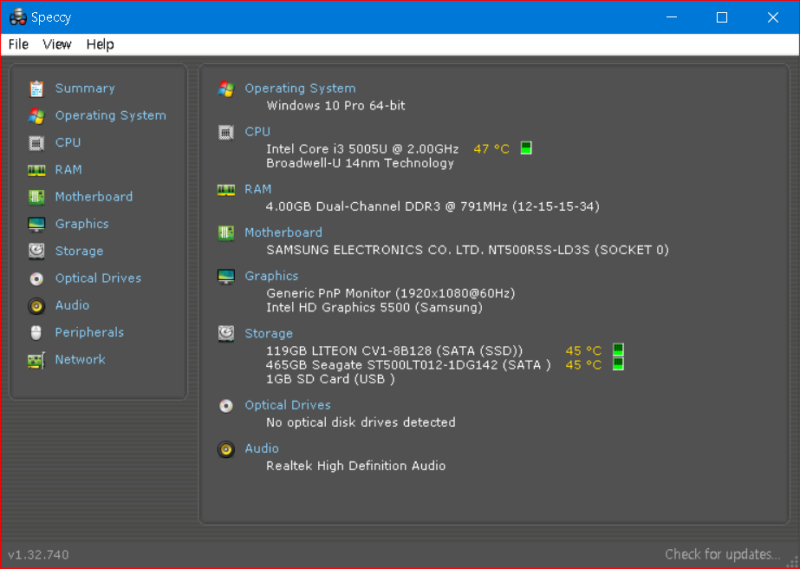Viewport: 800px width, 569px height.
Task: Open the View menu
Action: click(x=57, y=44)
